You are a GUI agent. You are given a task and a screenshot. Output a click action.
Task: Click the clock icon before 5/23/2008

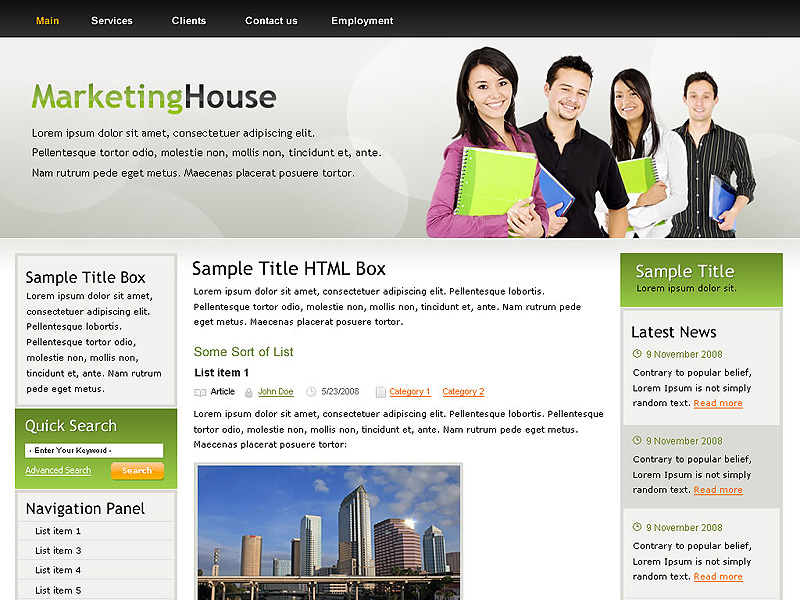(x=311, y=392)
